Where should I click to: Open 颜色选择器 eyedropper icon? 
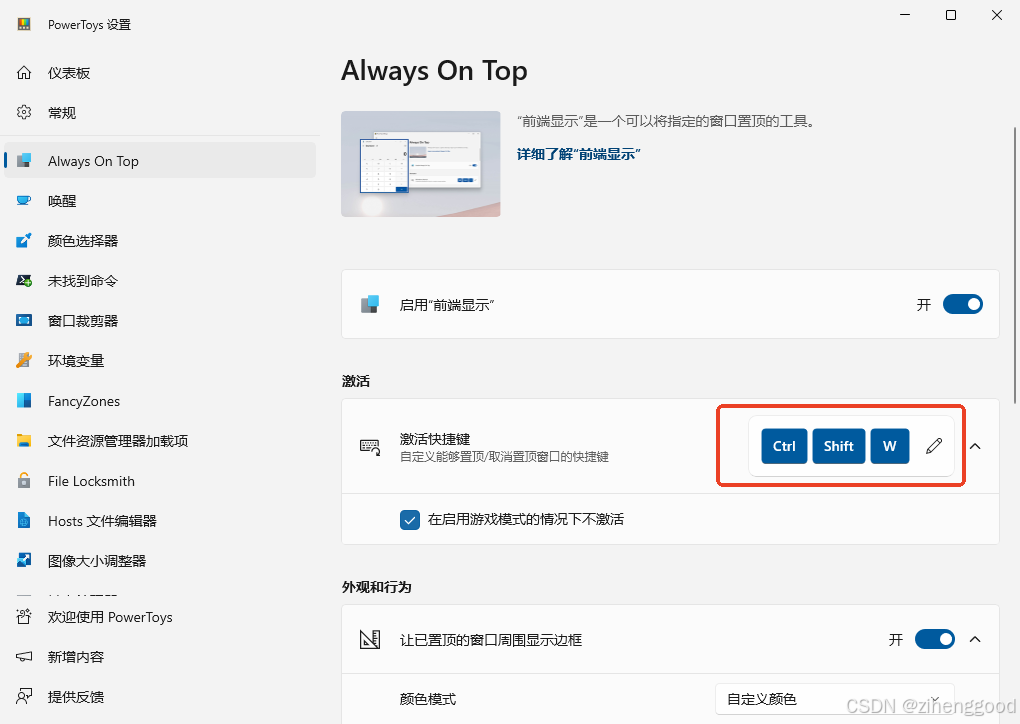click(x=24, y=241)
